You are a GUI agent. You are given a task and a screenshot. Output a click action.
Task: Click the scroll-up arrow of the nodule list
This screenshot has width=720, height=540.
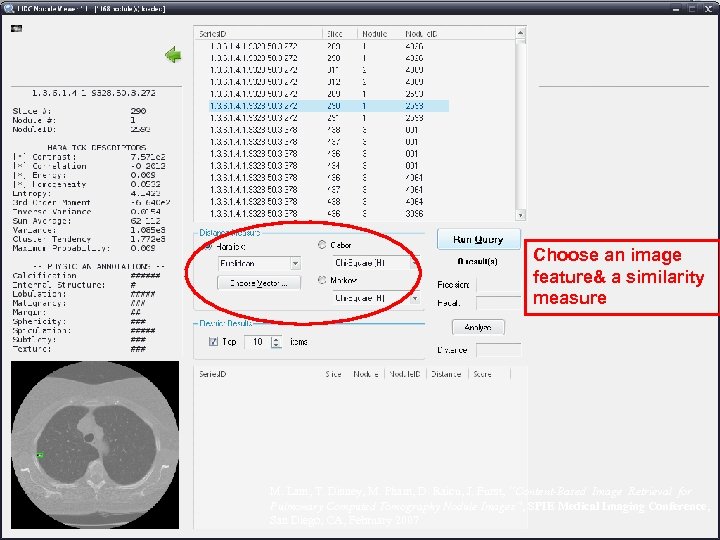520,33
